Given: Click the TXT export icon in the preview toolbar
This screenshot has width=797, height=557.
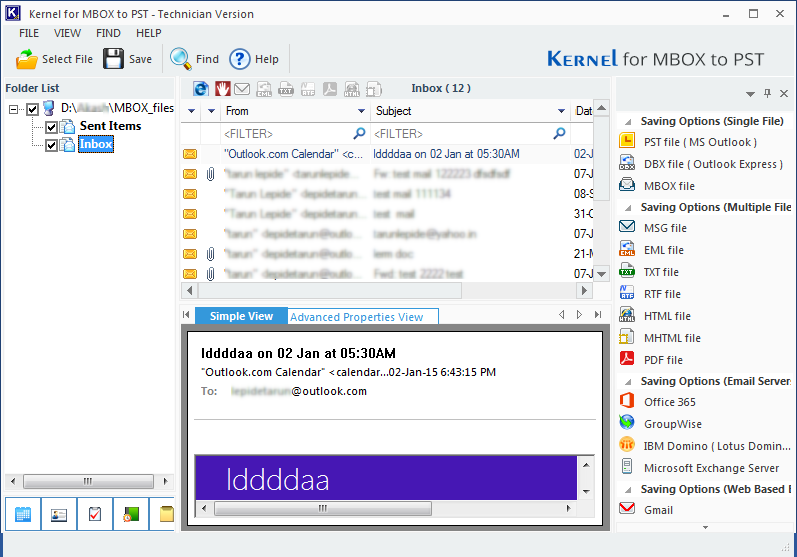Looking at the screenshot, I should [x=286, y=89].
